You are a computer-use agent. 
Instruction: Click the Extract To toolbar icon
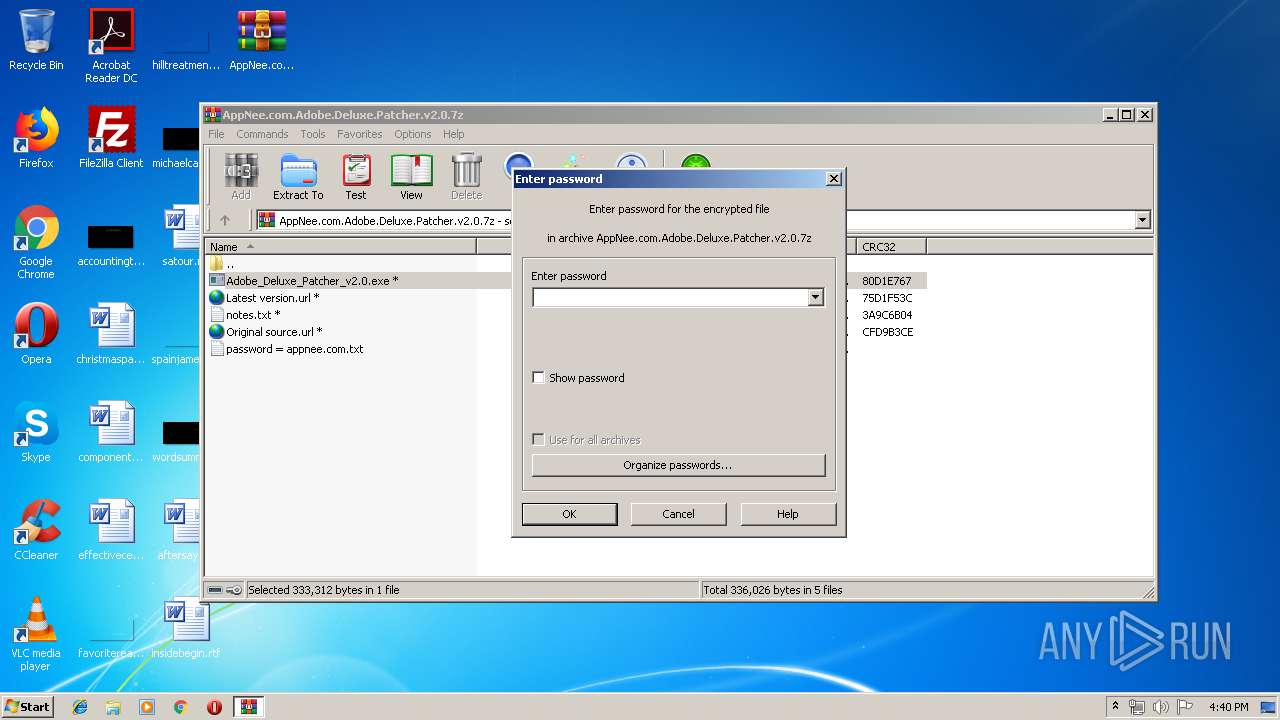[298, 177]
